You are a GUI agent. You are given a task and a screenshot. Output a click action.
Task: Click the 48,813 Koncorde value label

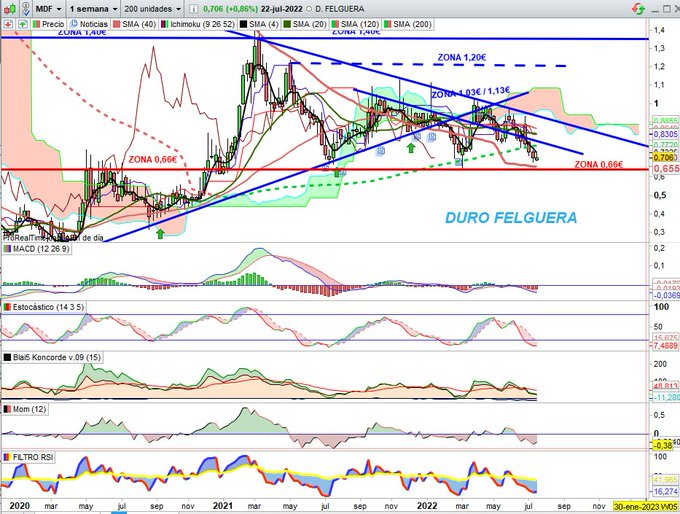(666, 386)
